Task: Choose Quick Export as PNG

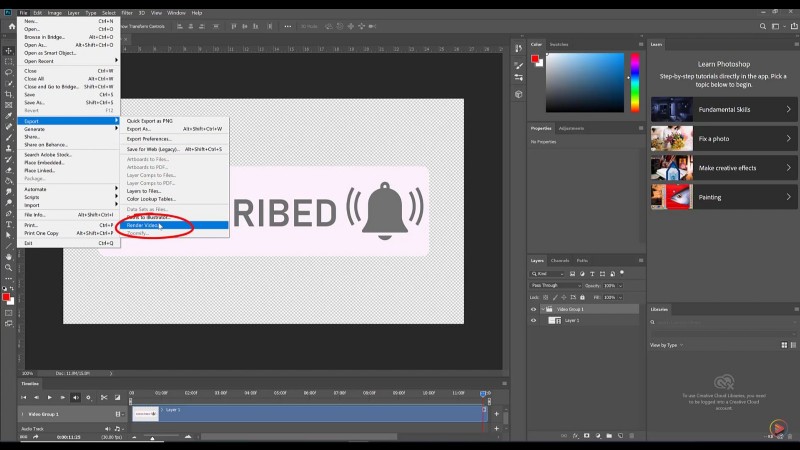Action: [174, 121]
